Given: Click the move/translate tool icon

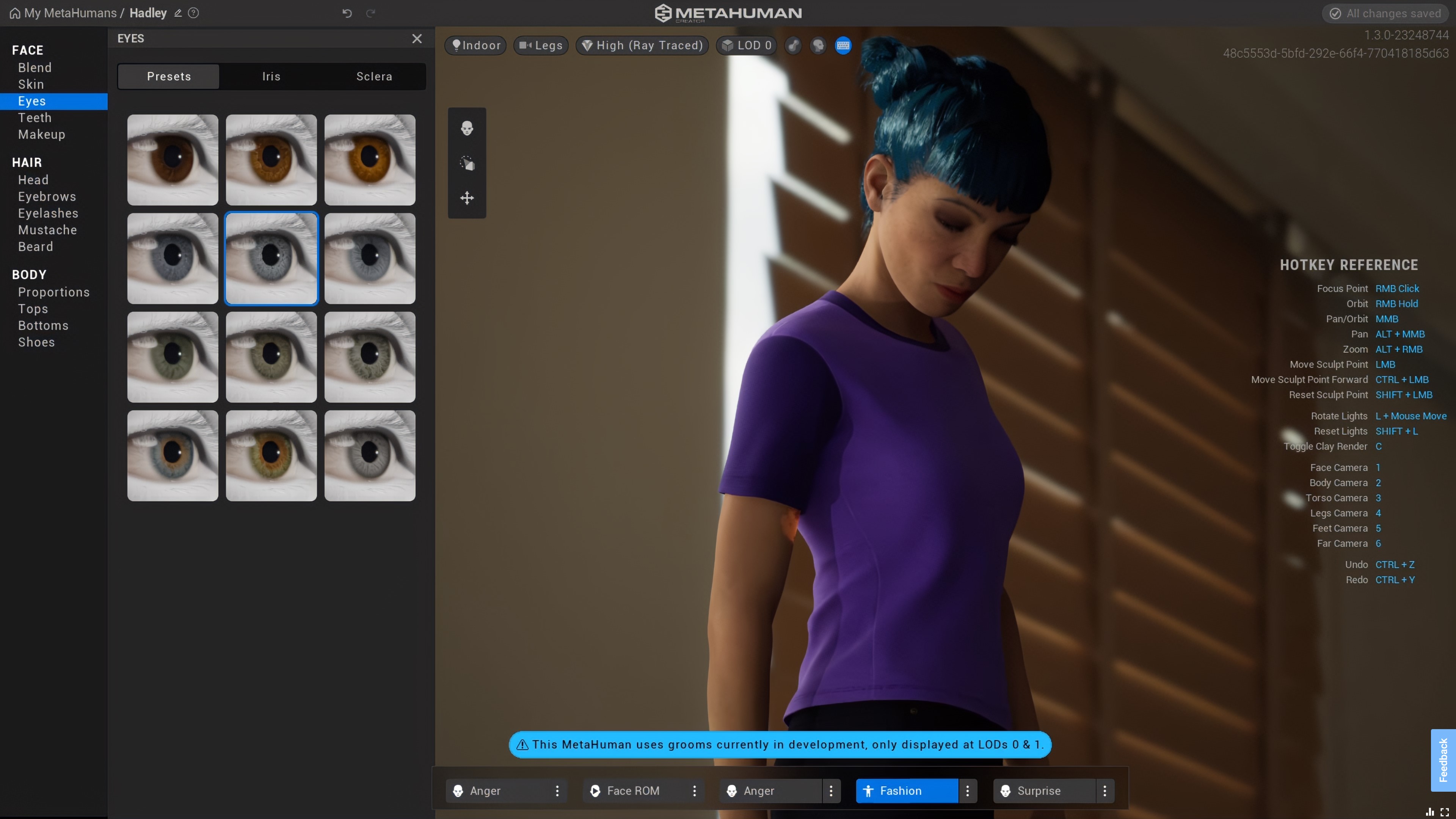Looking at the screenshot, I should (466, 197).
